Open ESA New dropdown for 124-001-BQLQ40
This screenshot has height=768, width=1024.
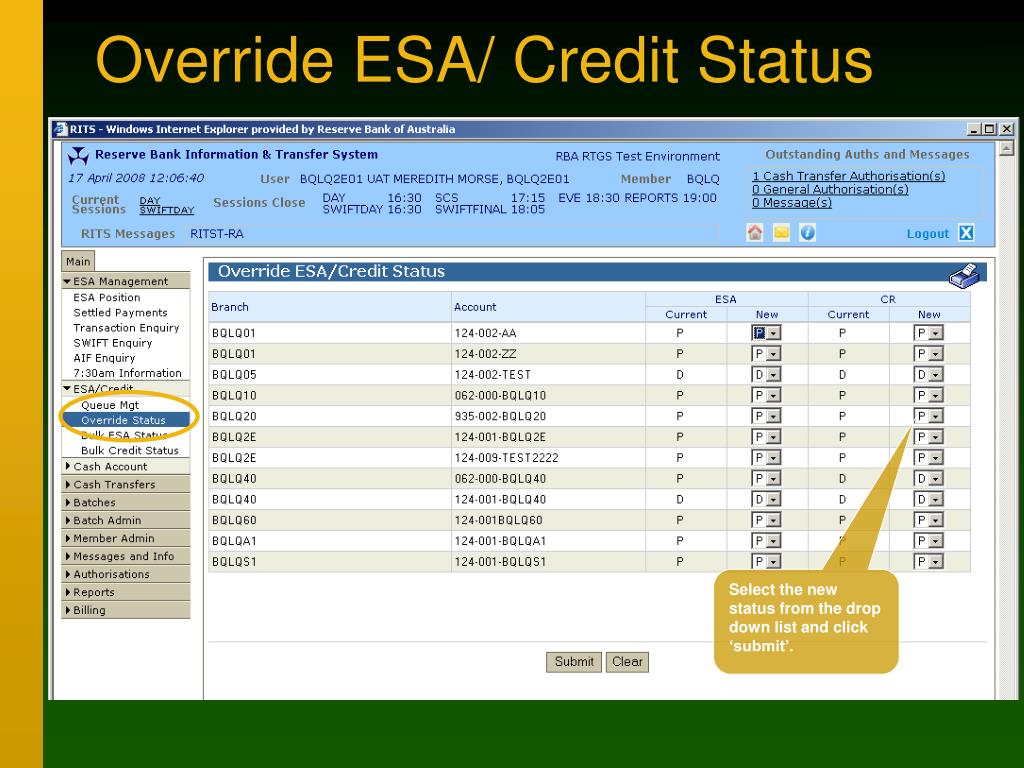tap(766, 500)
